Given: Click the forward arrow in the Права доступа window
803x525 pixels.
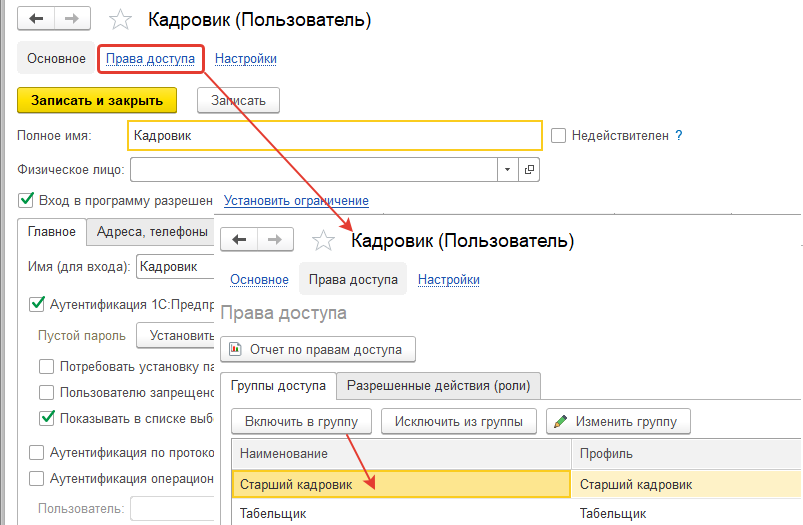Looking at the screenshot, I should click(x=276, y=239).
